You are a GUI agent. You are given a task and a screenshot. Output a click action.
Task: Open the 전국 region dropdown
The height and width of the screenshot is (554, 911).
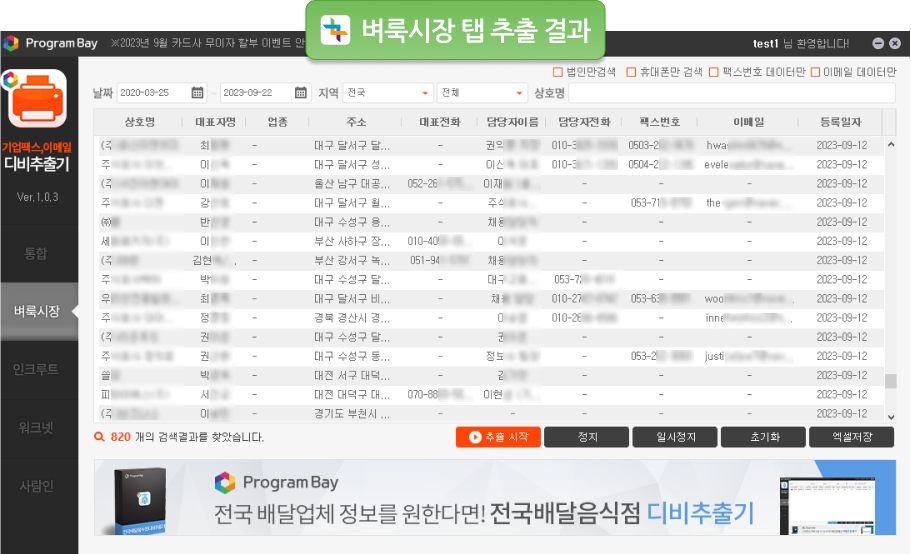388,92
